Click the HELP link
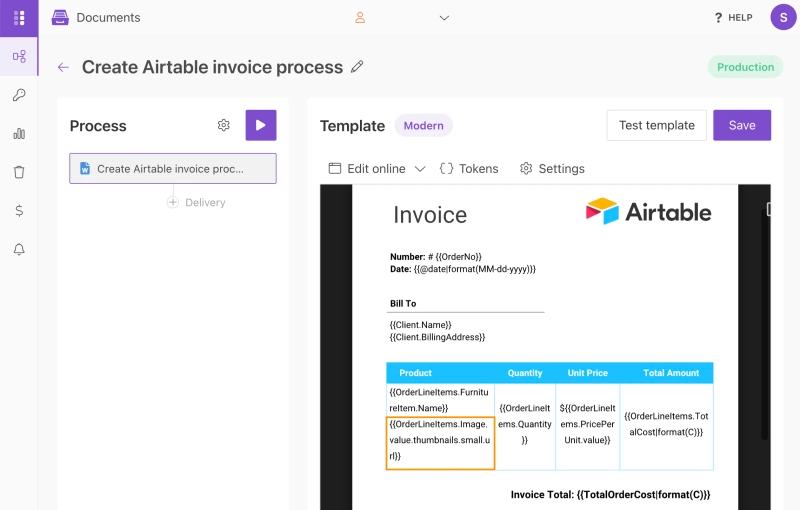The height and width of the screenshot is (510, 800). pos(740,18)
